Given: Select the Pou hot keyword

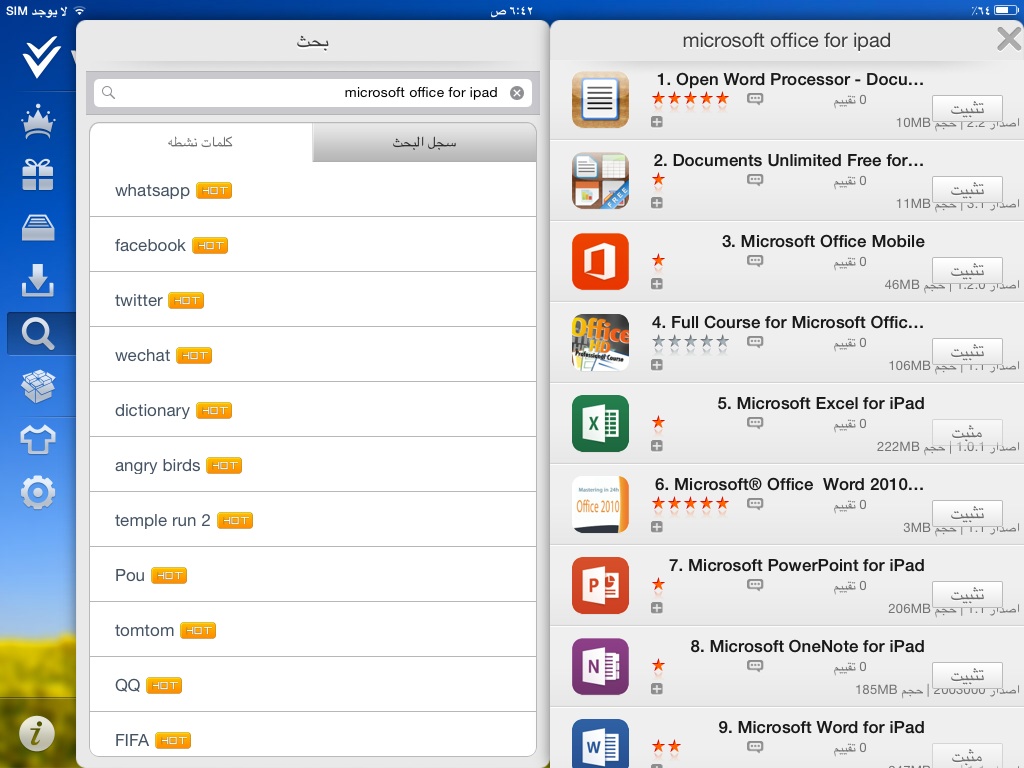Looking at the screenshot, I should (313, 575).
